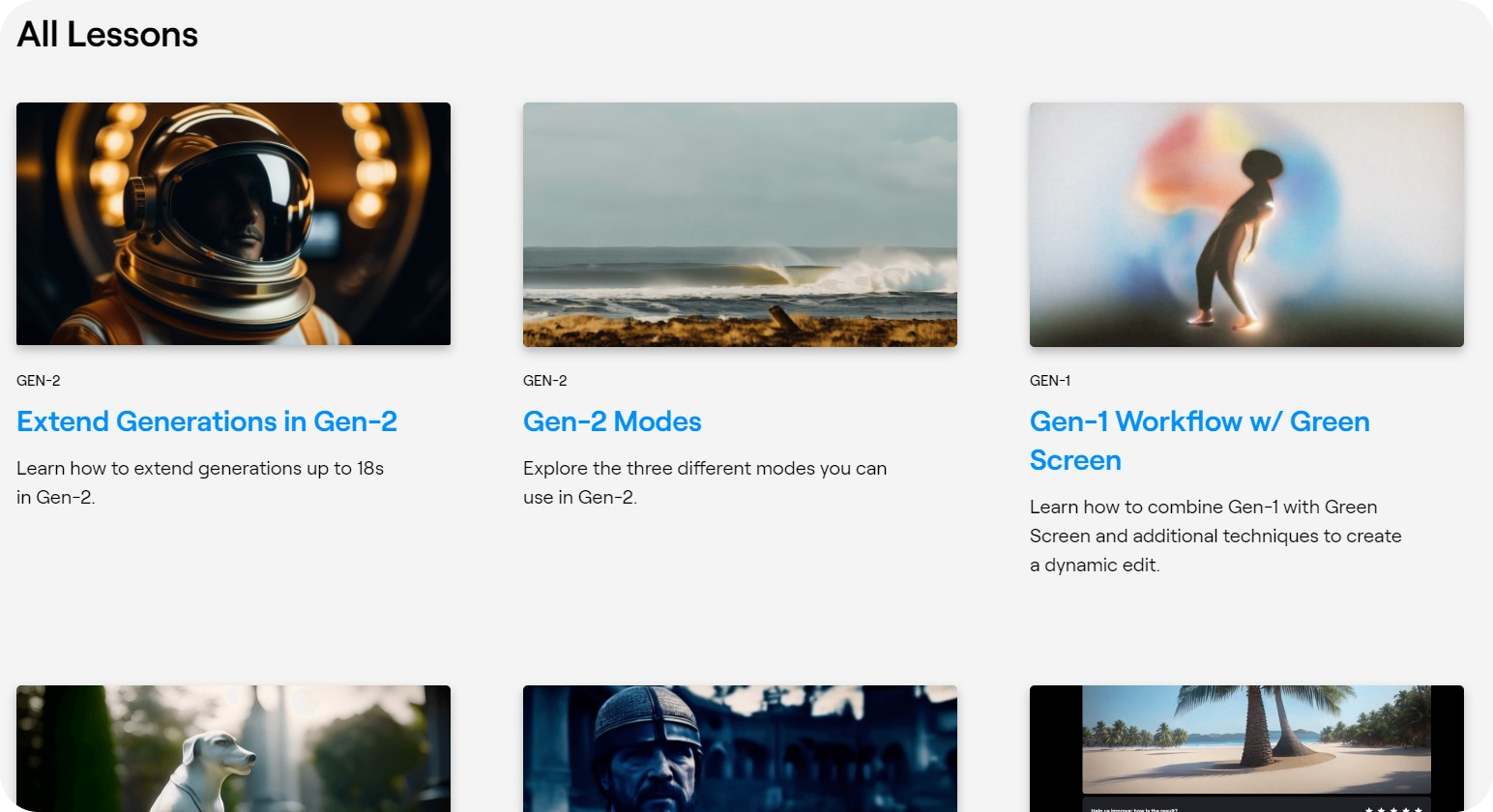
Task: Open the ocean wave lesson thumbnail
Action: [740, 224]
